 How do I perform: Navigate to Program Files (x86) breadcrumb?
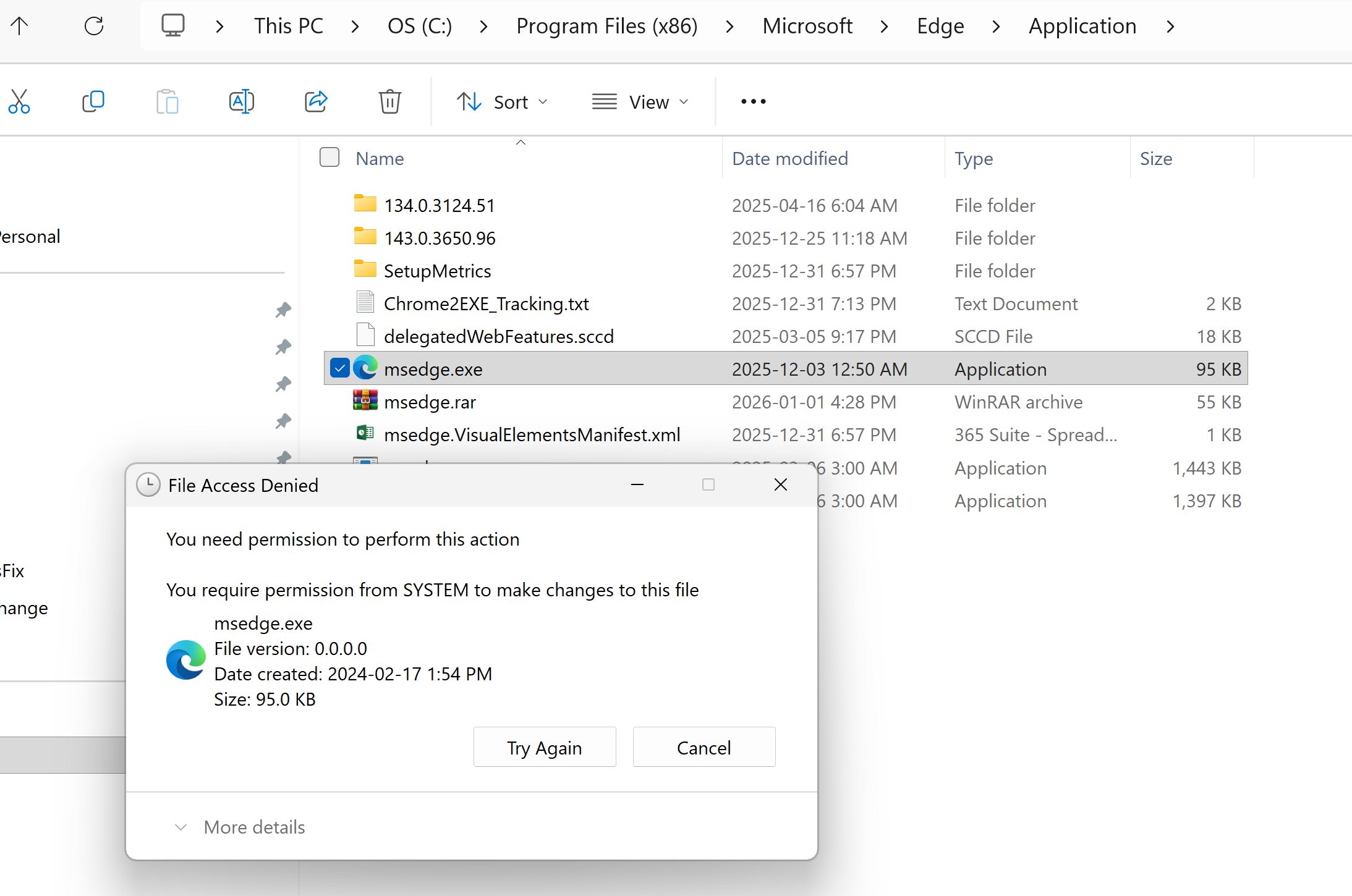[x=606, y=27]
